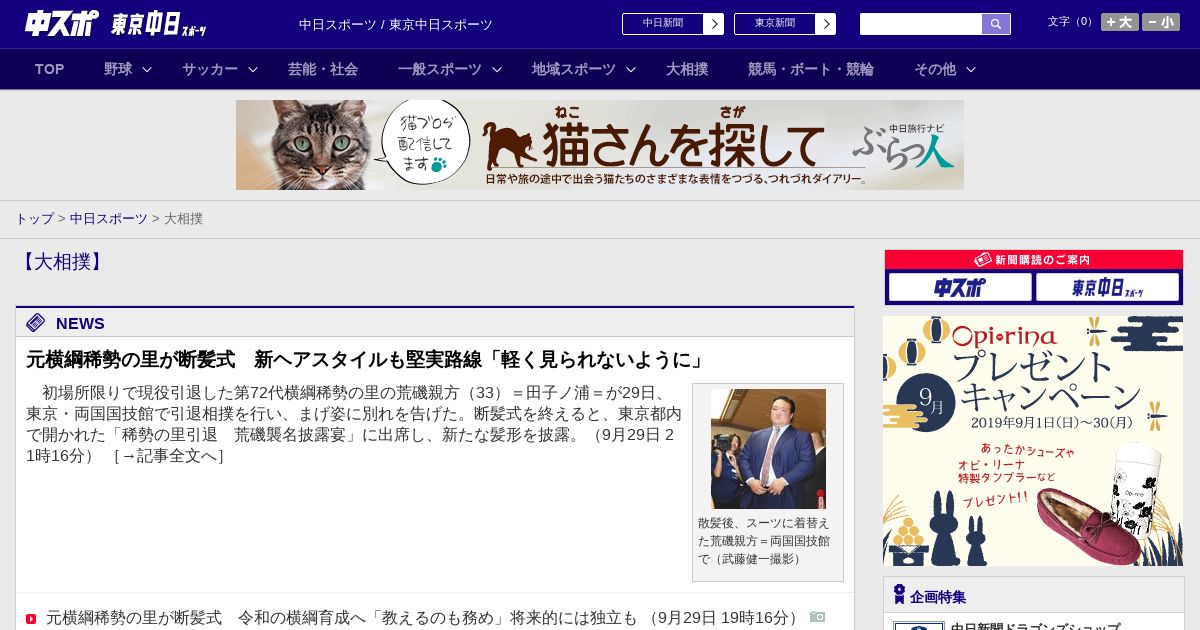Viewport: 1200px width, 630px height.
Task: Click the arrow next to 中日新聞
Action: [x=714, y=24]
